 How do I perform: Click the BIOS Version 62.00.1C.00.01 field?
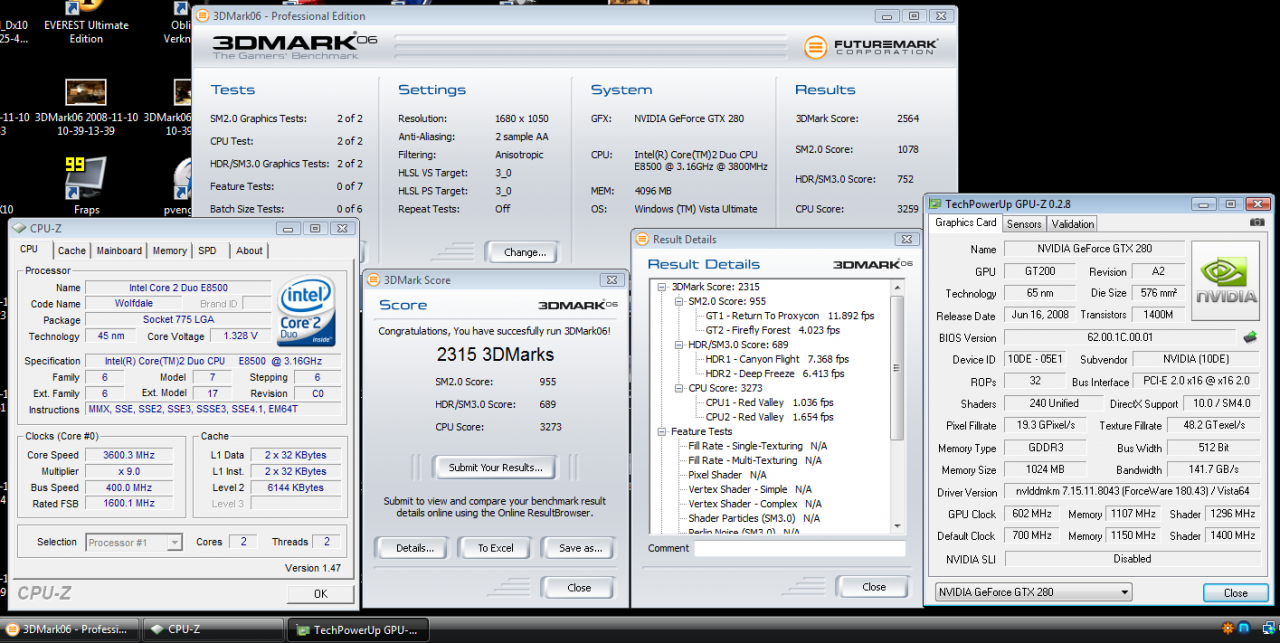pos(1120,338)
